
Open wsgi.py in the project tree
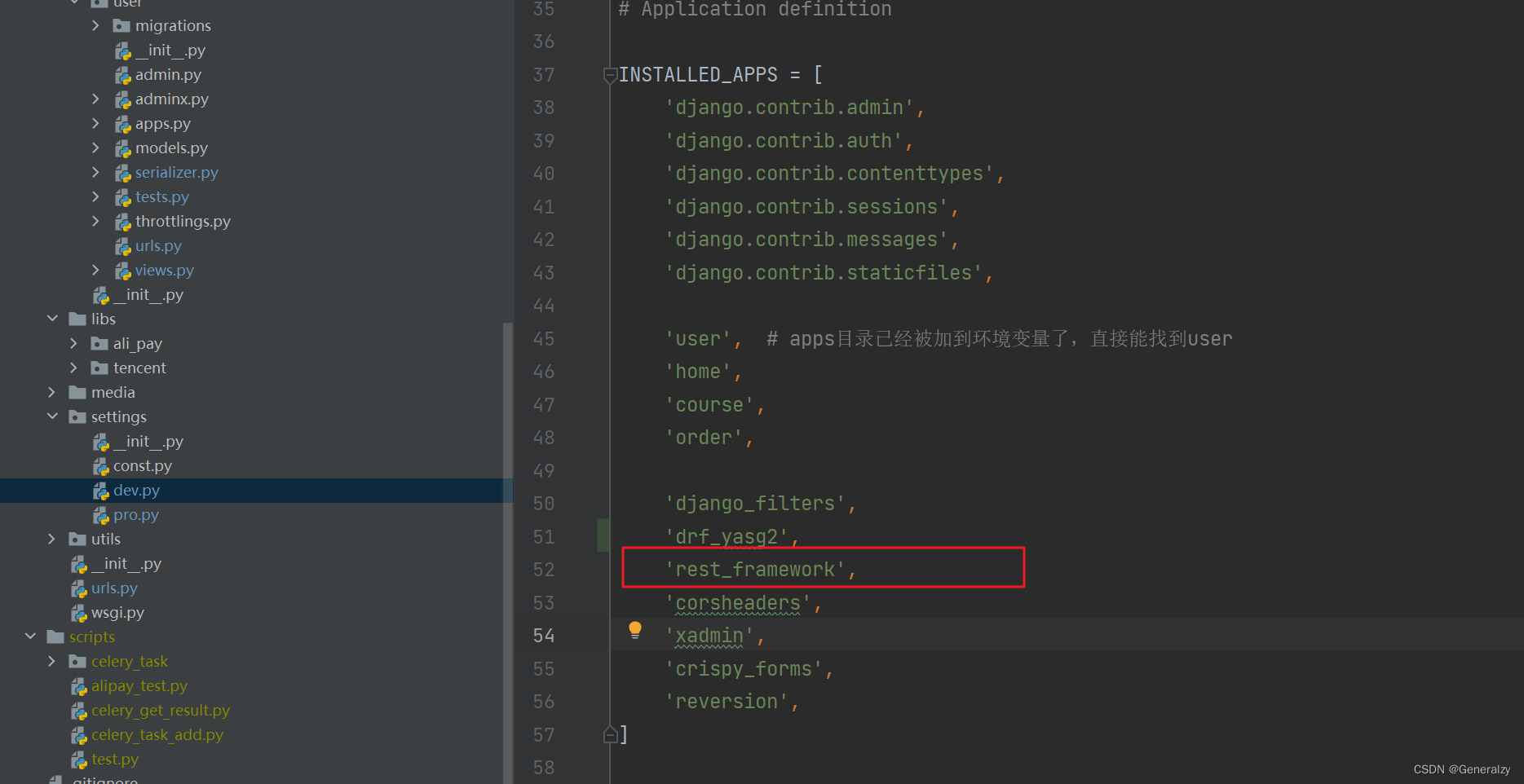point(117,613)
